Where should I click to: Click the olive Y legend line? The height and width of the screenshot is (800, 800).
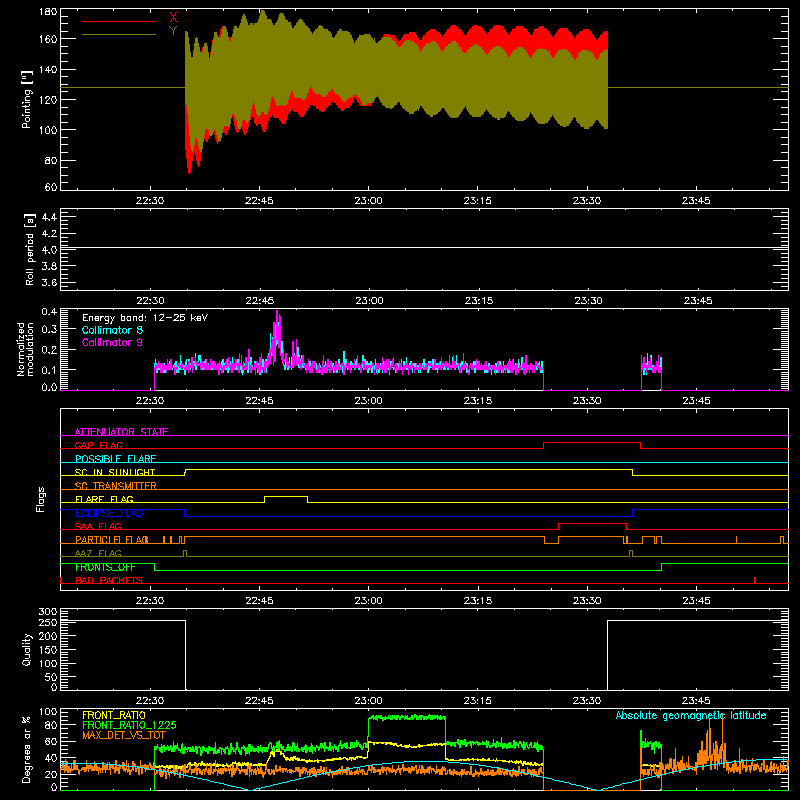118,34
